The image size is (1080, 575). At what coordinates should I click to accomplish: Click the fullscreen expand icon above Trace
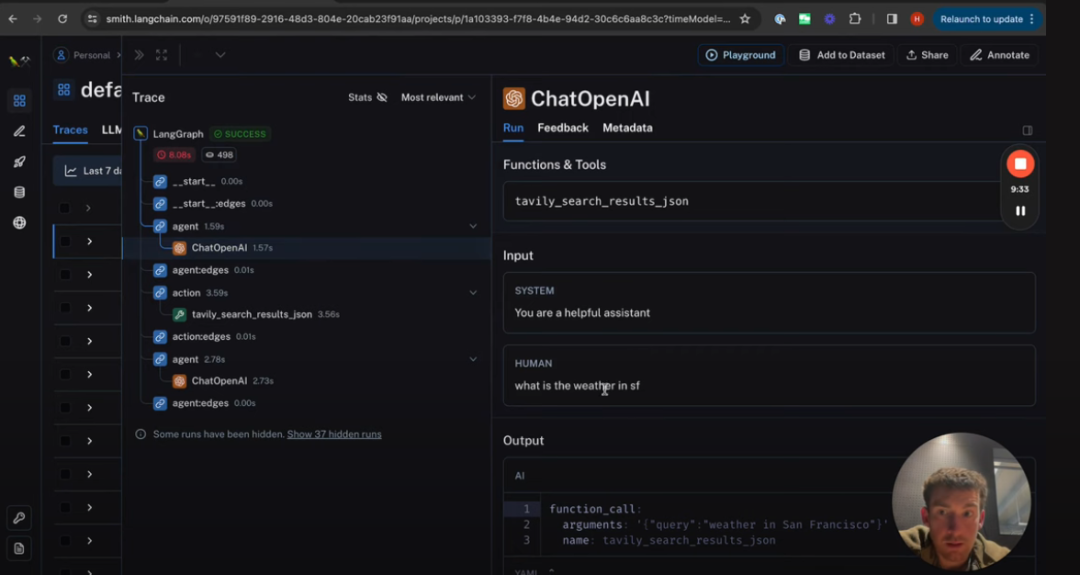[162, 55]
